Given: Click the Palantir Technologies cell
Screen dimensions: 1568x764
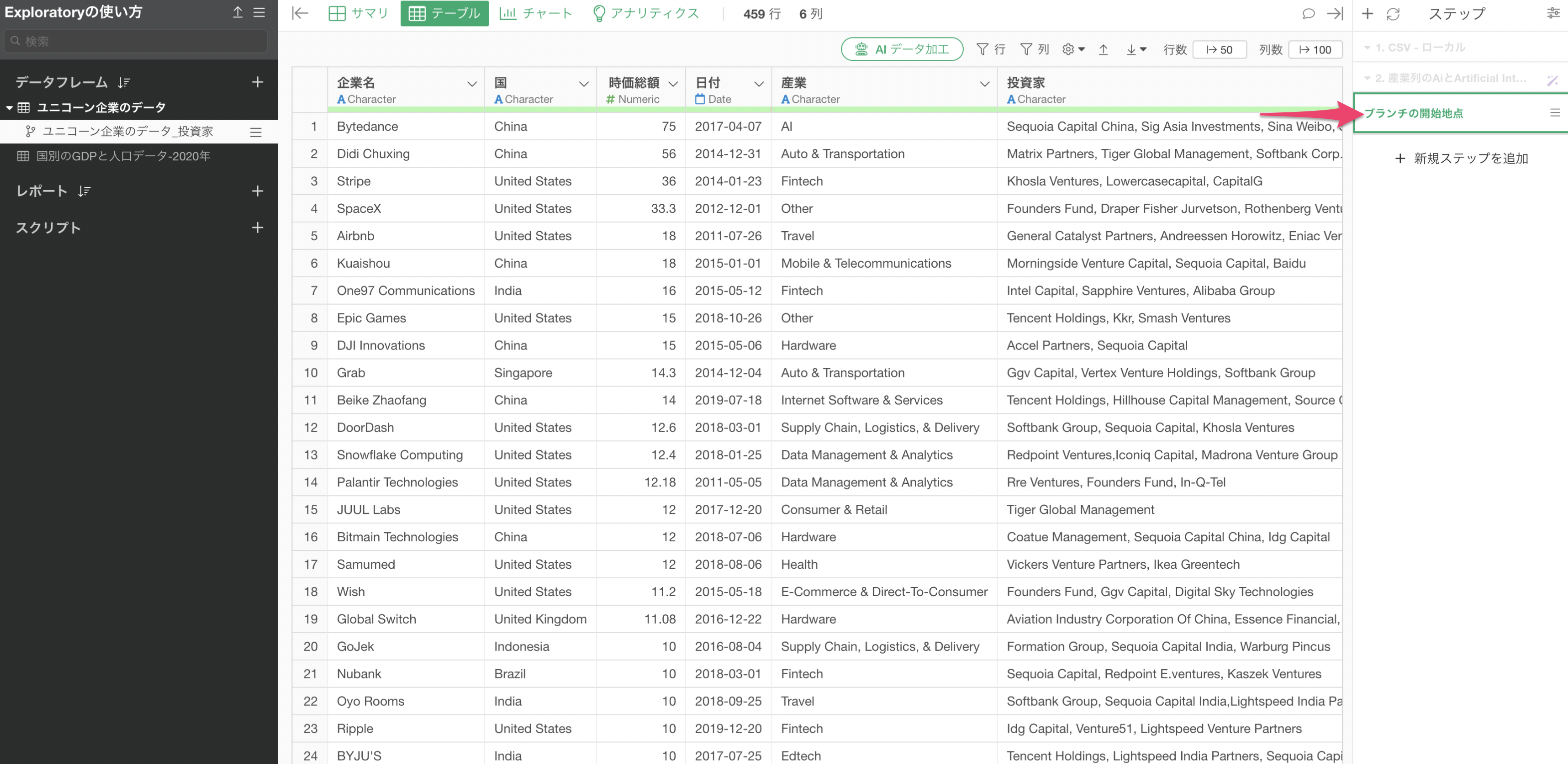Looking at the screenshot, I should [x=406, y=482].
